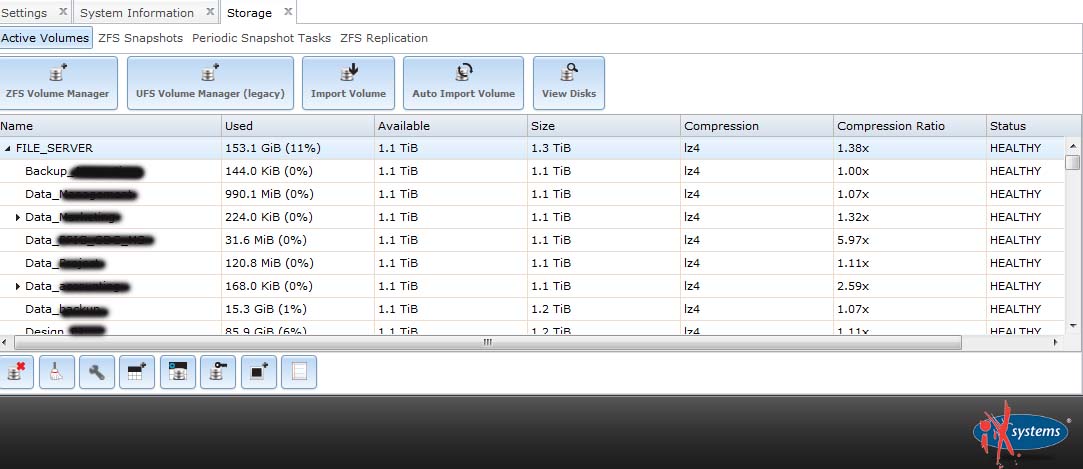
Task: Go to the ZFS Snapshots sub-tab
Action: (141, 38)
